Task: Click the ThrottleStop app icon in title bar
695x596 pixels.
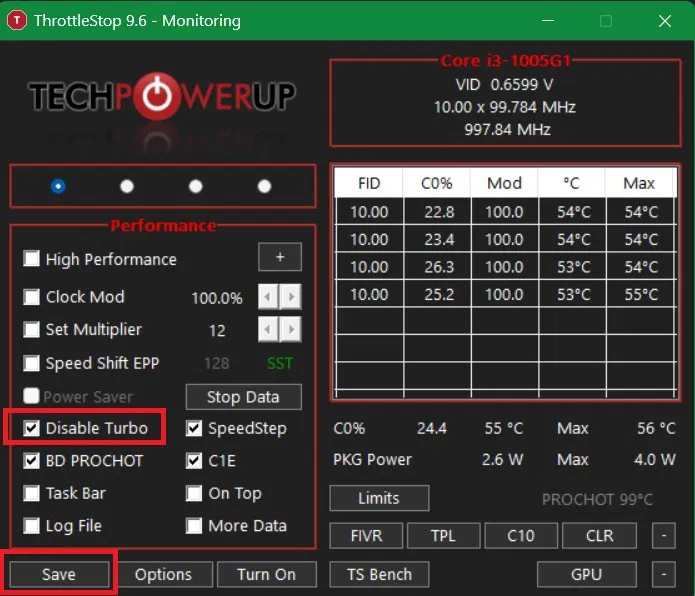Action: point(18,20)
